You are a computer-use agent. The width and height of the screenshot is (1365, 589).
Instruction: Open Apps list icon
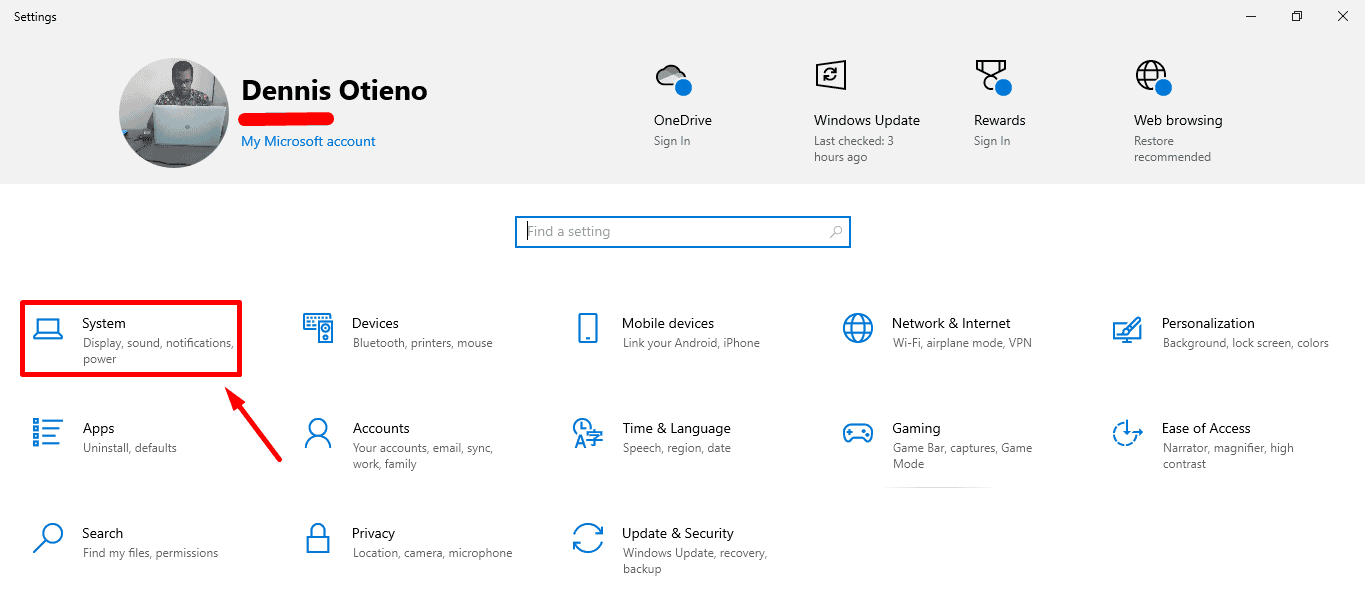coord(48,432)
